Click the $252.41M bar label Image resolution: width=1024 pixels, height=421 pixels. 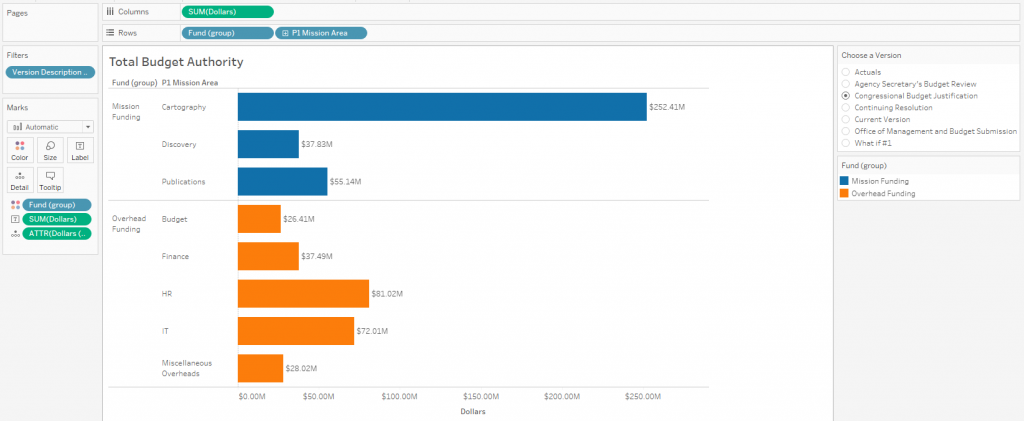tap(667, 107)
